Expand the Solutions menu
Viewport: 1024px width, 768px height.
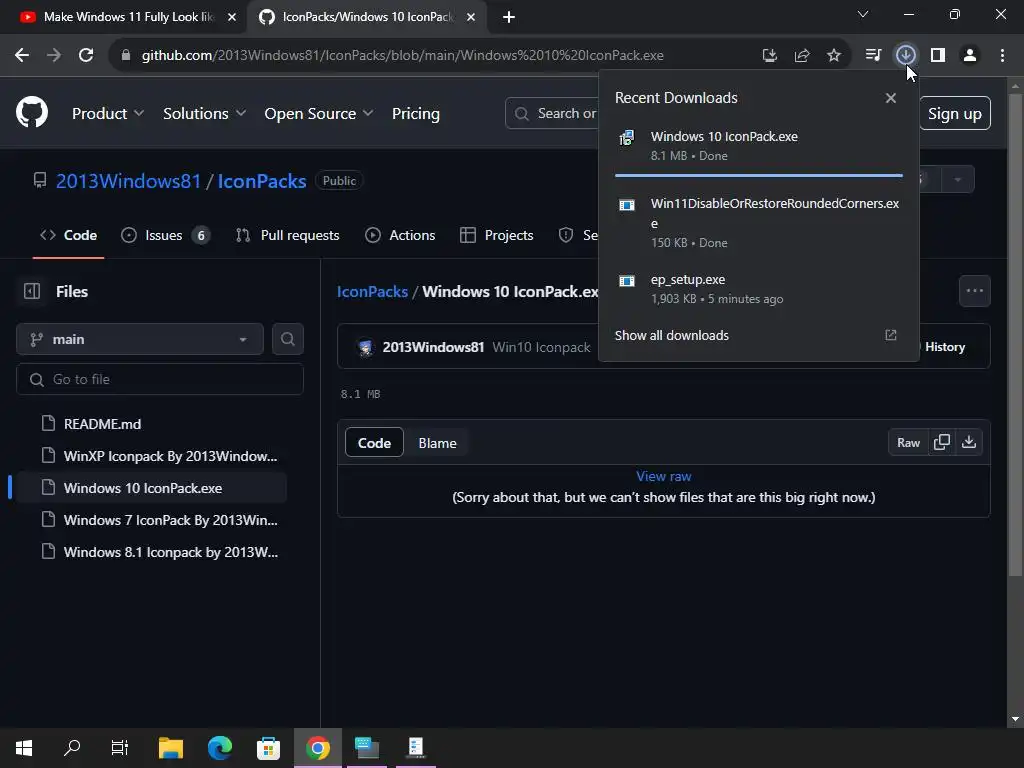tap(204, 114)
